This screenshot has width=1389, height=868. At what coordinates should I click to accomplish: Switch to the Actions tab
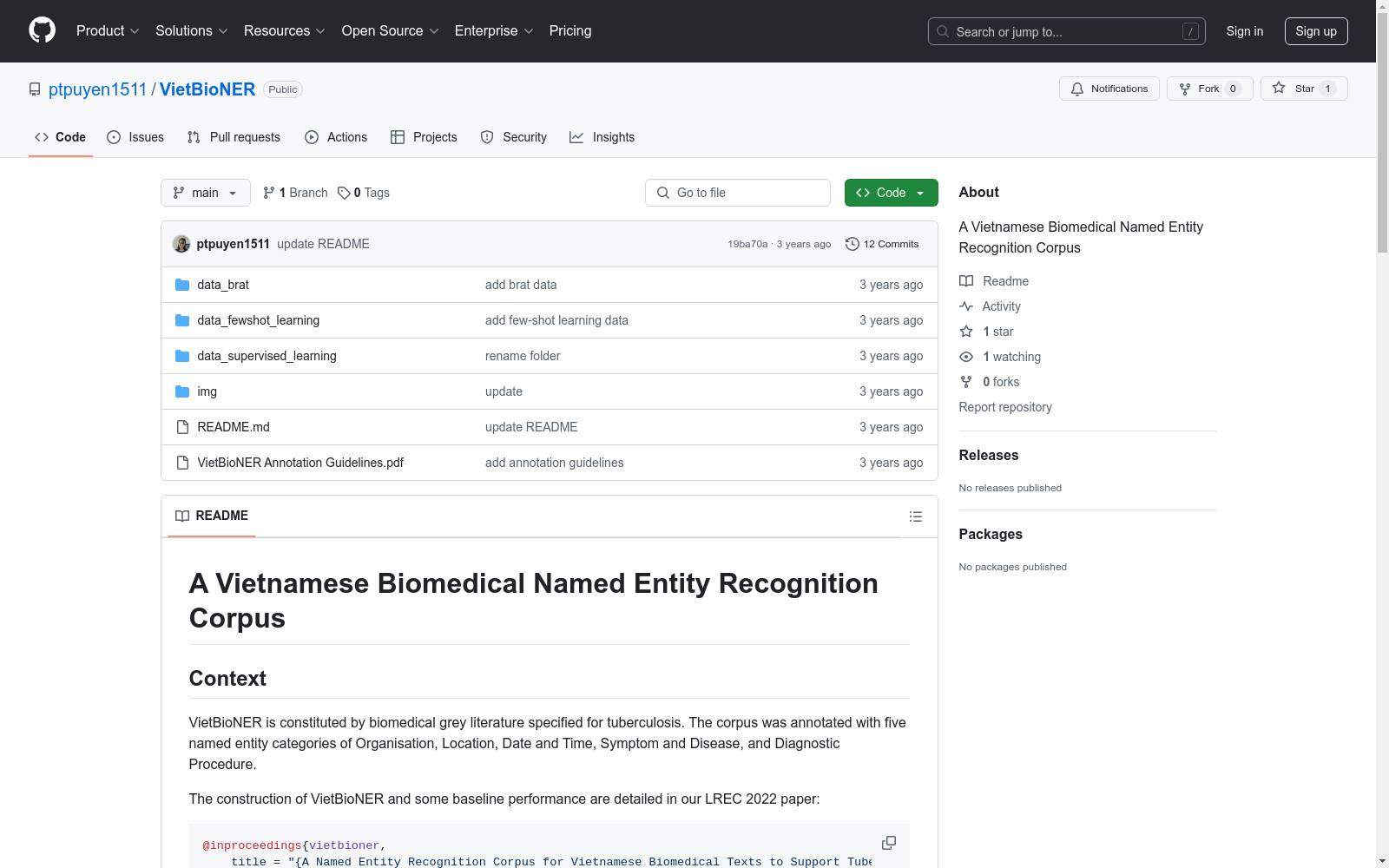pos(336,137)
